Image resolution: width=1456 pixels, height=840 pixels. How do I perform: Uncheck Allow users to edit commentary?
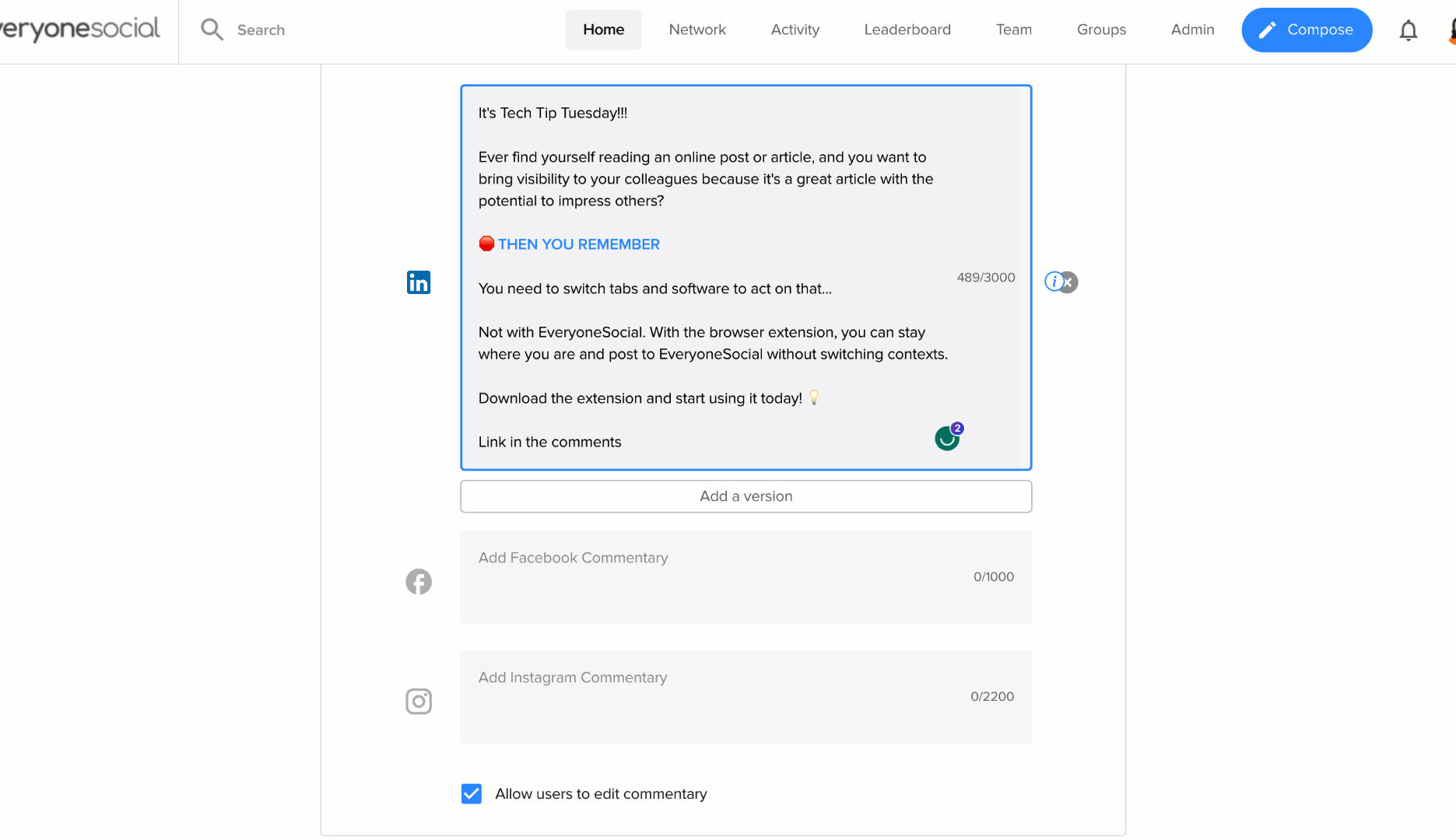(x=472, y=793)
